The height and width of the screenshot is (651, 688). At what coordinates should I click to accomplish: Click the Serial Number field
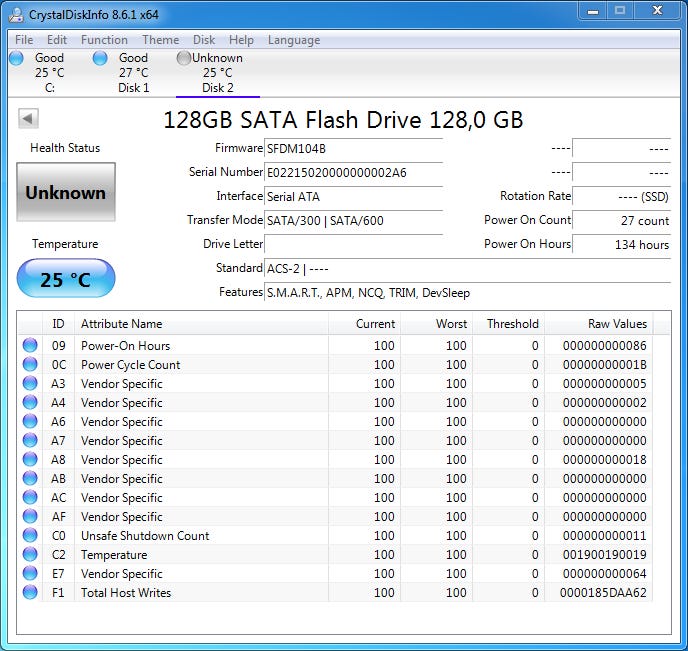coord(353,172)
